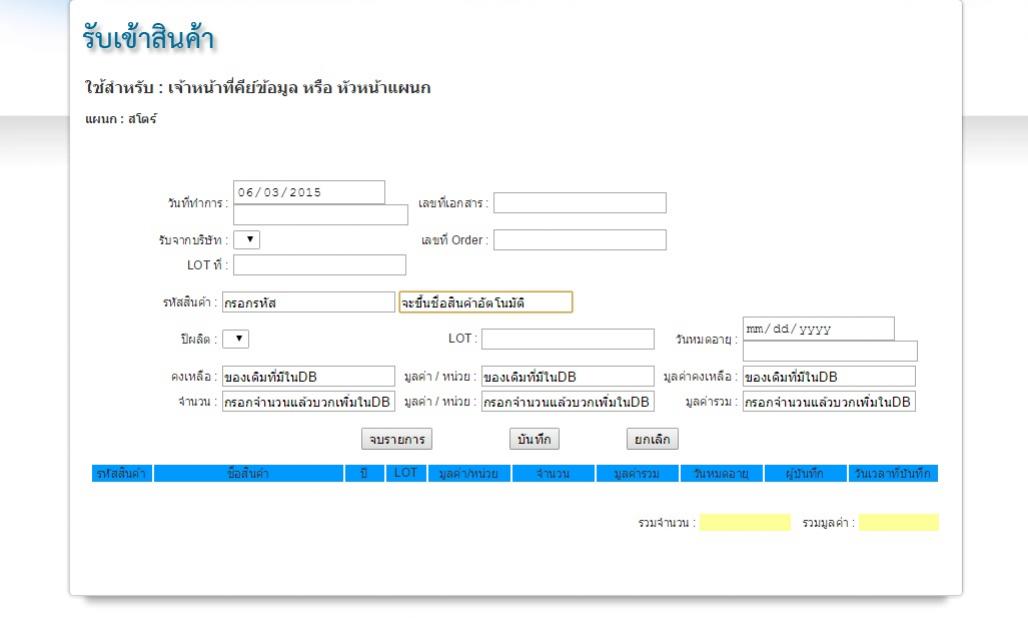Click the จบรายการ button
Image resolution: width=1028 pixels, height=618 pixels.
(397, 439)
